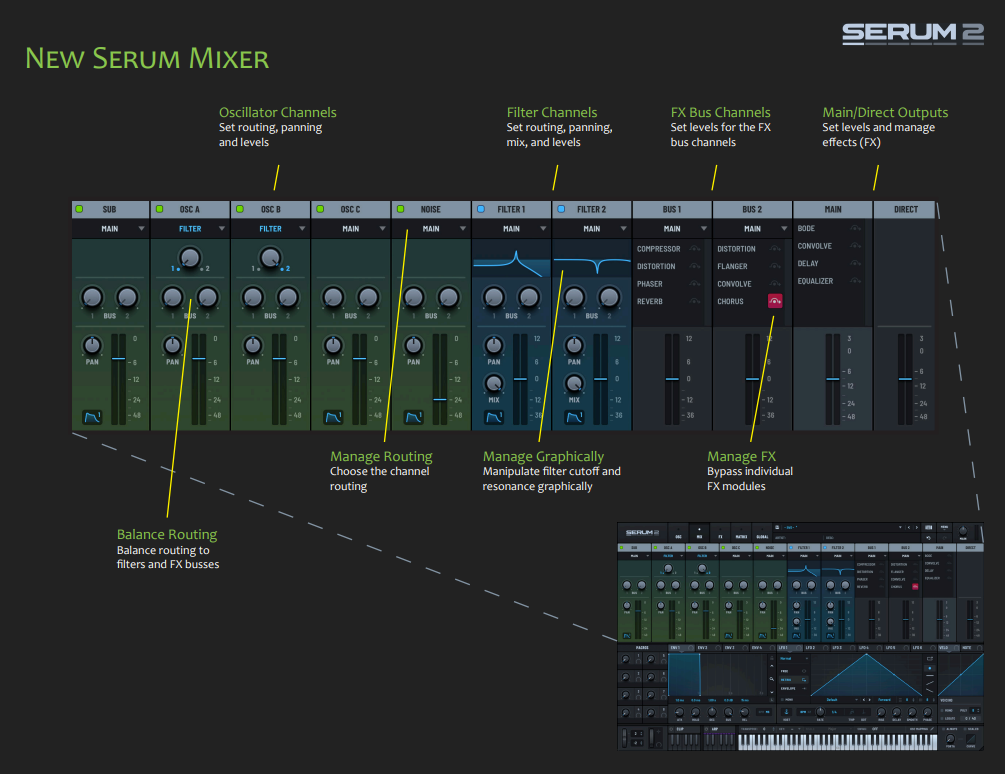
Task: Click the OSC A filter 1/2 balance knob
Action: tap(190, 258)
